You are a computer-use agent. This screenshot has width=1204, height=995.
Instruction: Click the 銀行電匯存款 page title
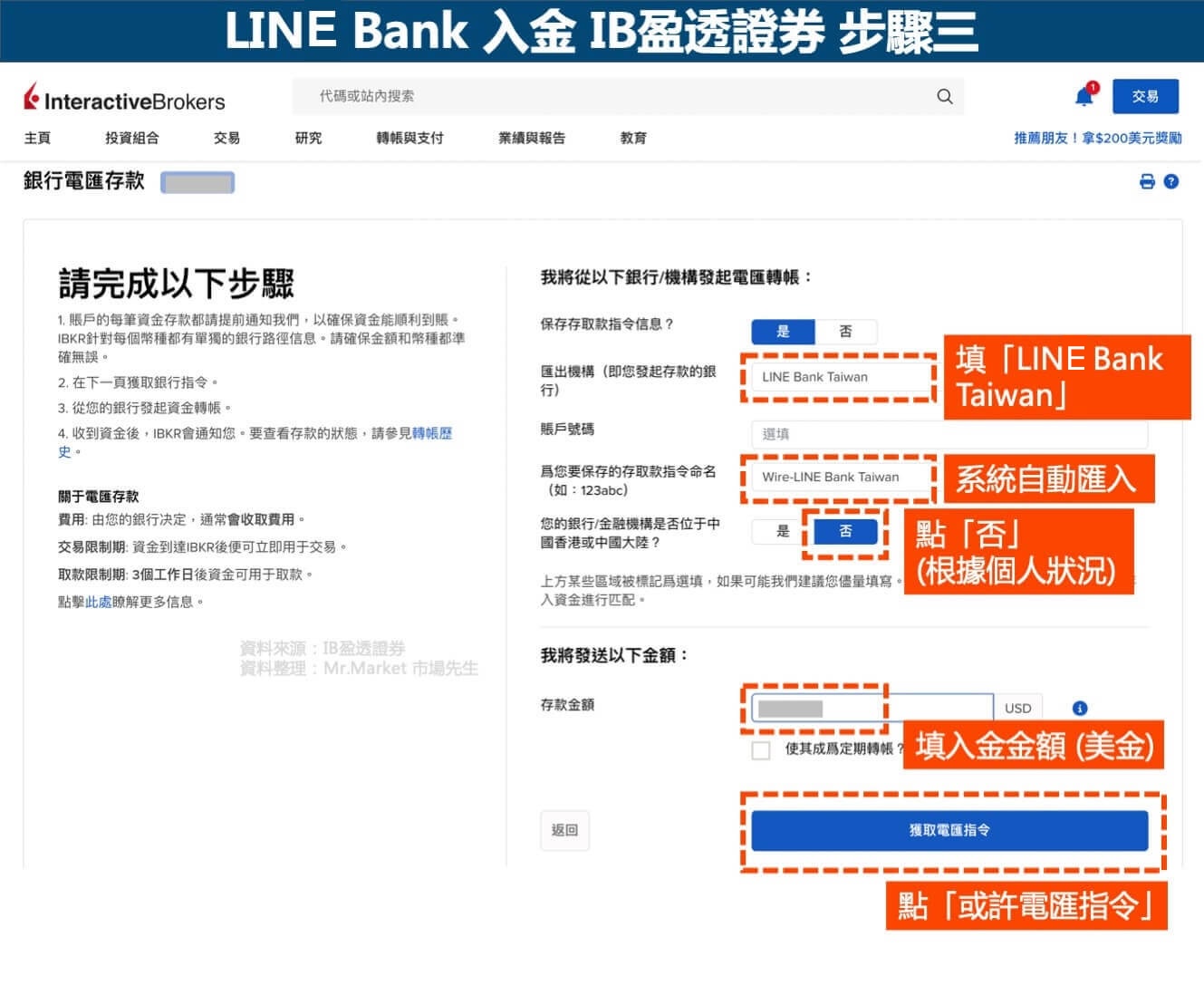[x=84, y=181]
